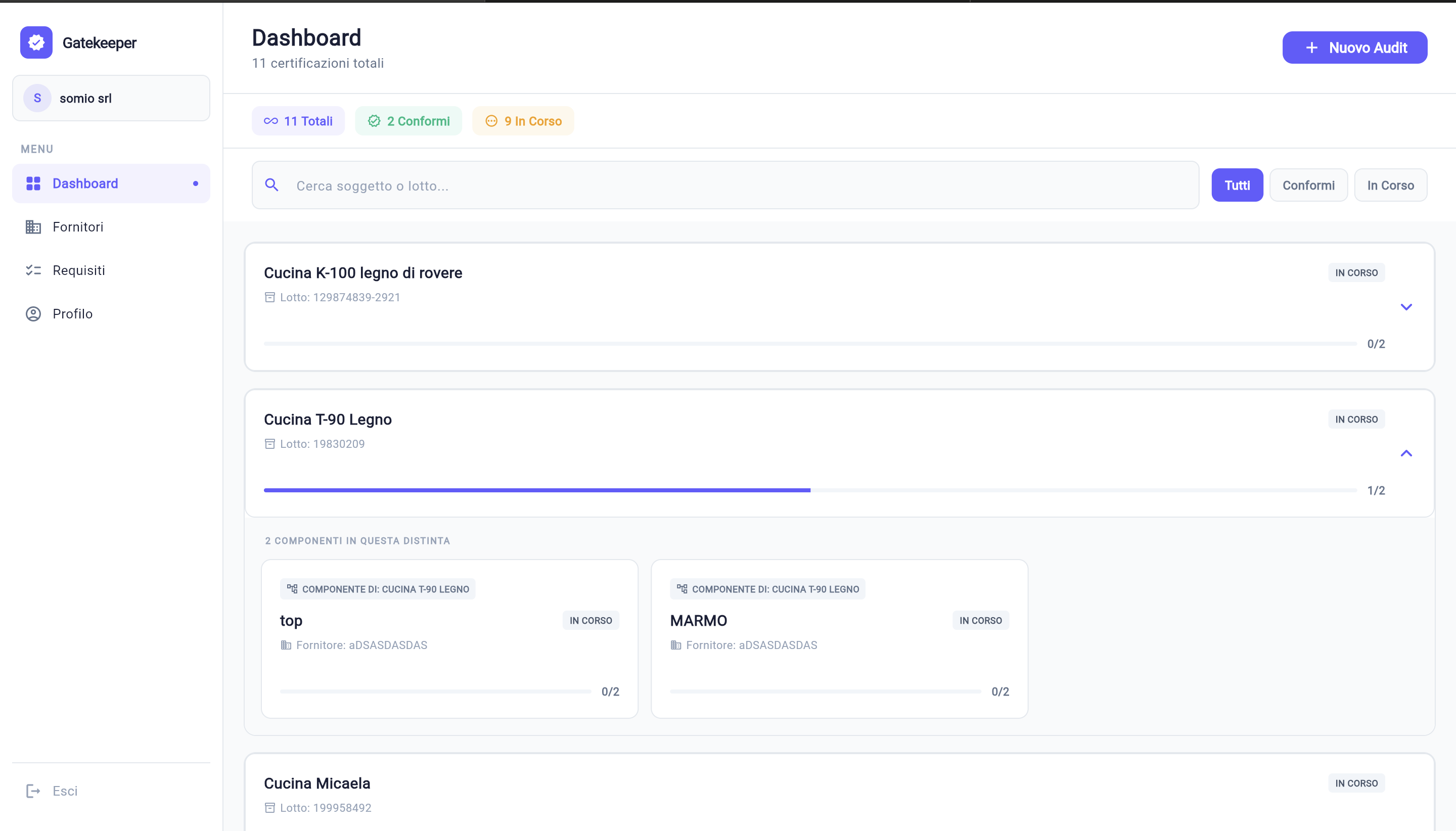Click the text 'Lotto: 19830209'
This screenshot has width=1456, height=831.
click(323, 444)
